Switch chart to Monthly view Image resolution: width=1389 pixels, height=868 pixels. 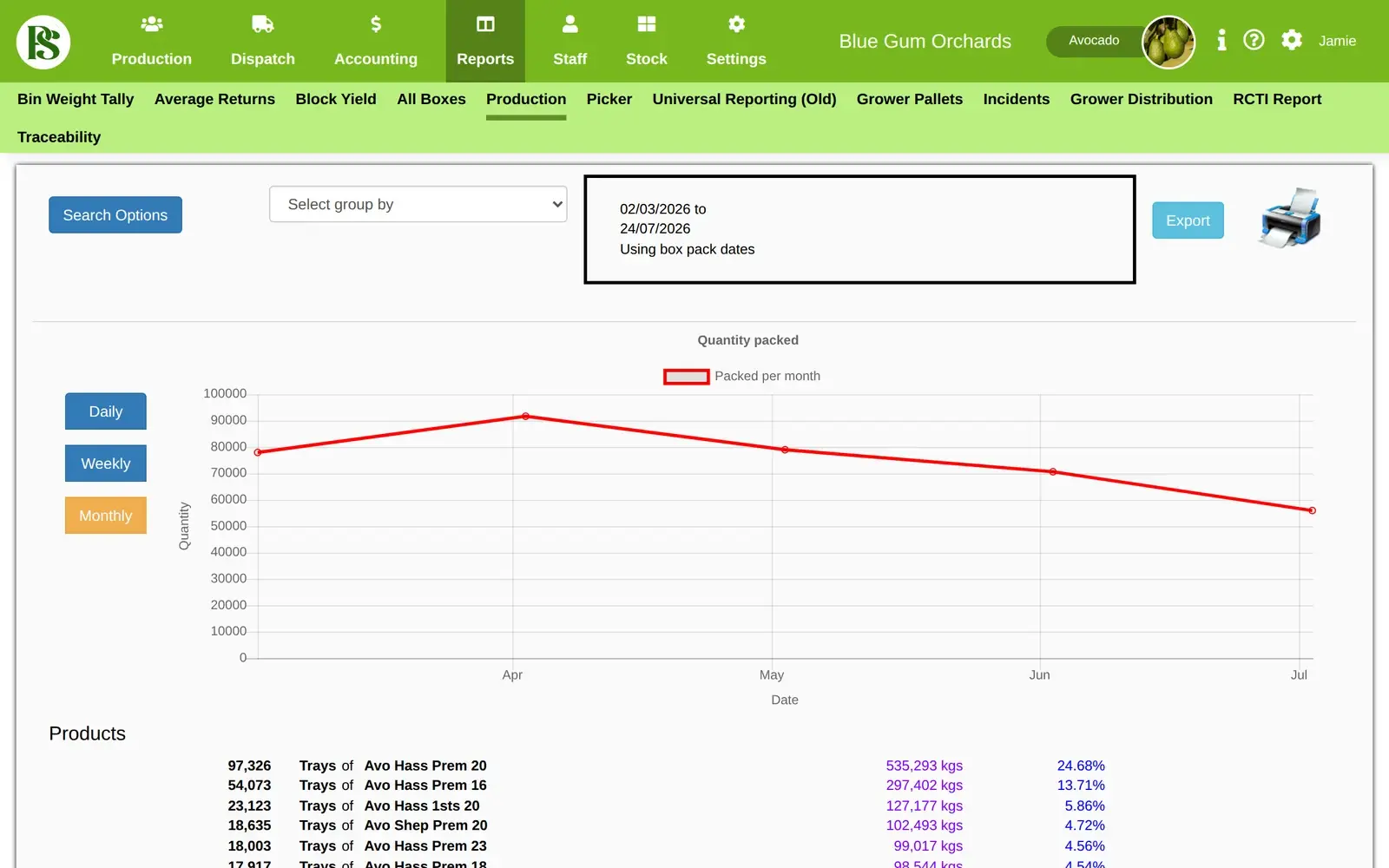tap(106, 516)
